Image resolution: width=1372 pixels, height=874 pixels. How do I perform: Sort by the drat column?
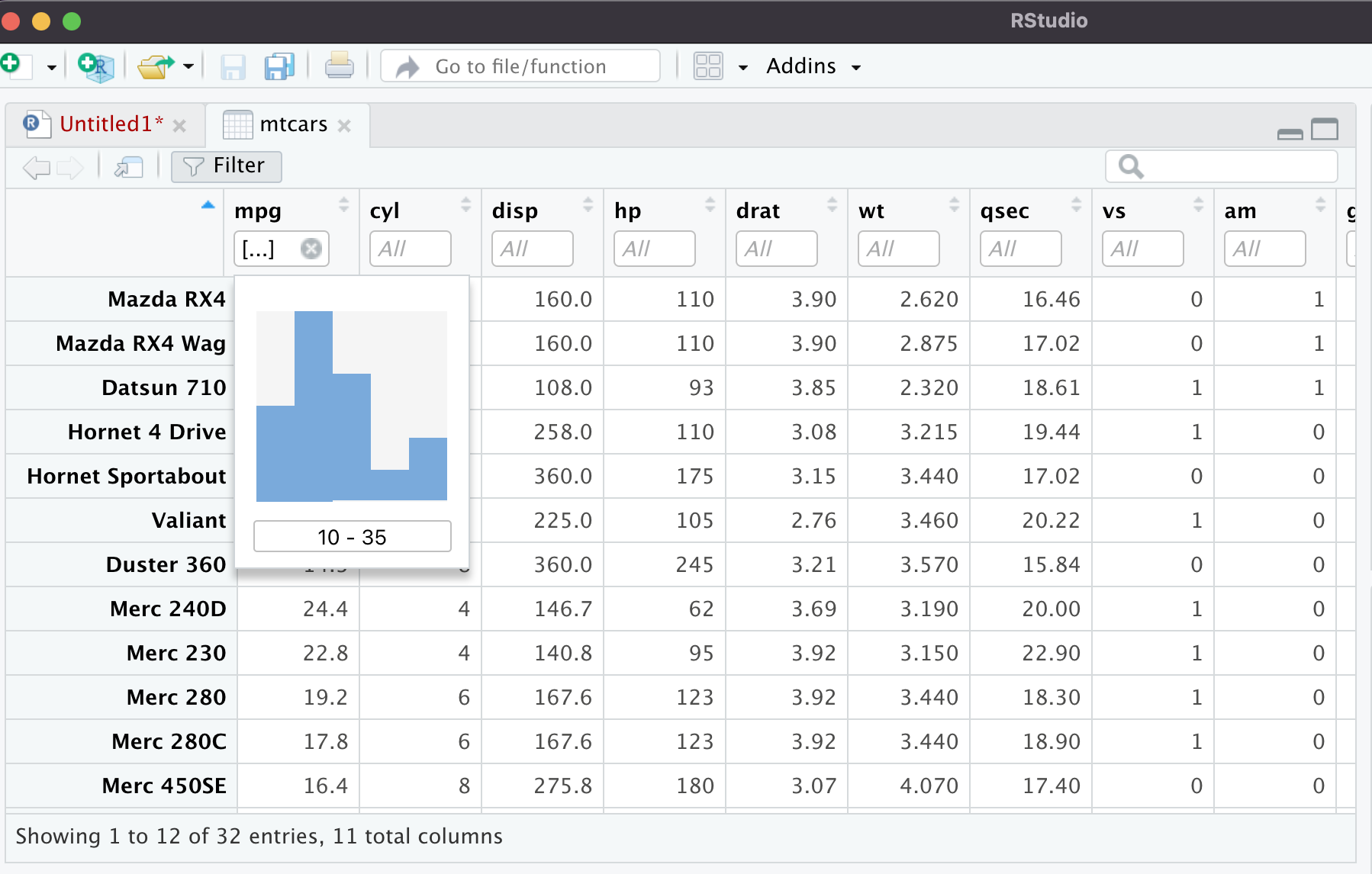[832, 204]
